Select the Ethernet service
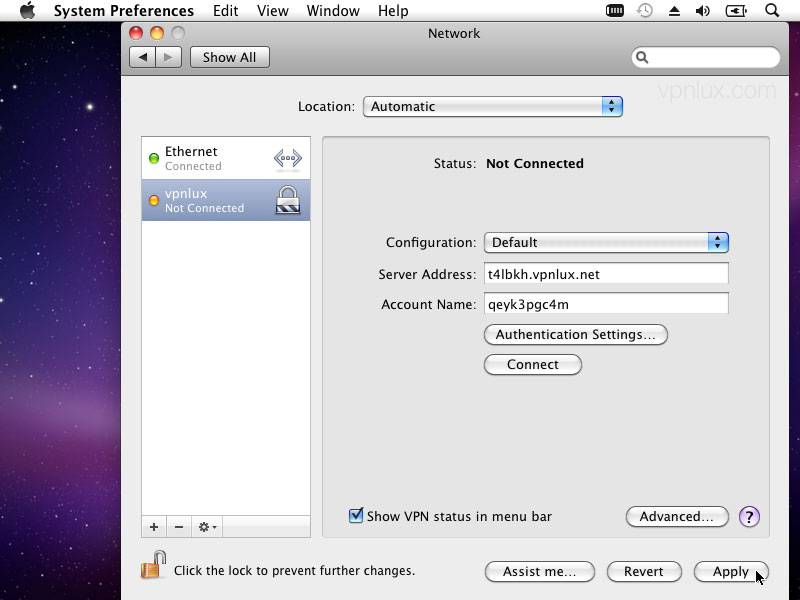This screenshot has height=600, width=800. click(x=226, y=158)
